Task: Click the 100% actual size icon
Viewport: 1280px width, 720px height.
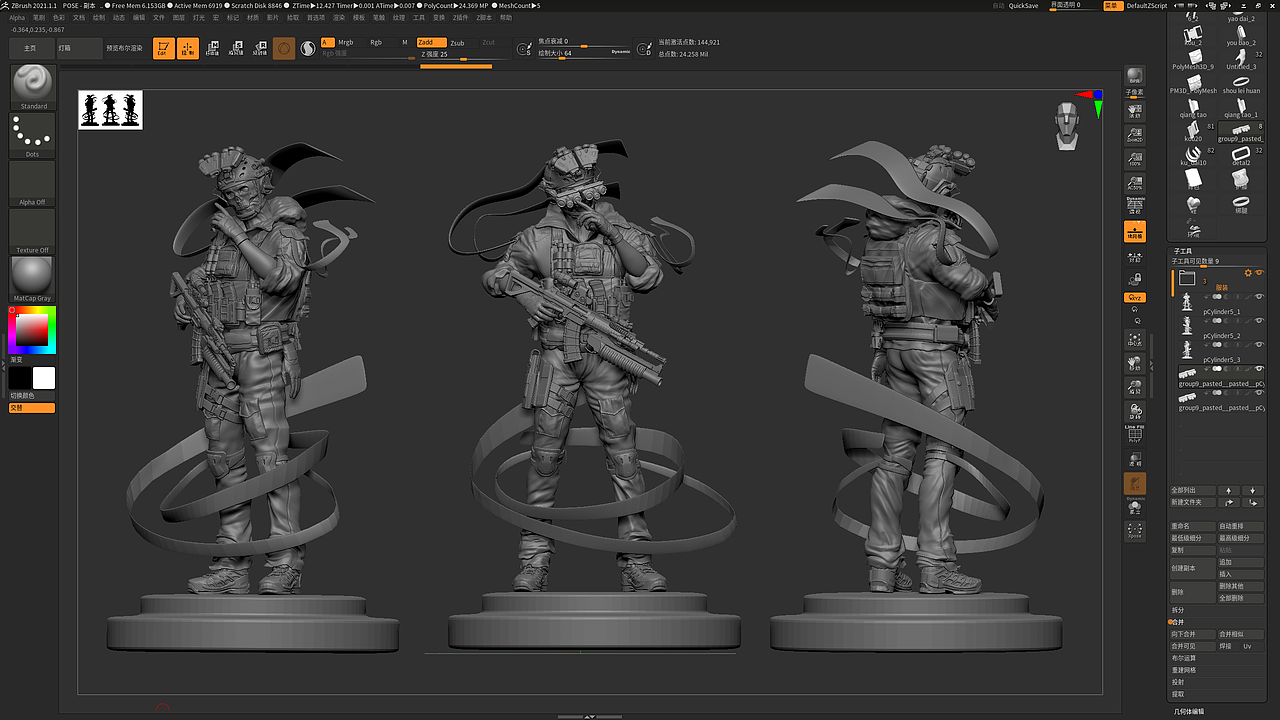Action: (x=1135, y=158)
